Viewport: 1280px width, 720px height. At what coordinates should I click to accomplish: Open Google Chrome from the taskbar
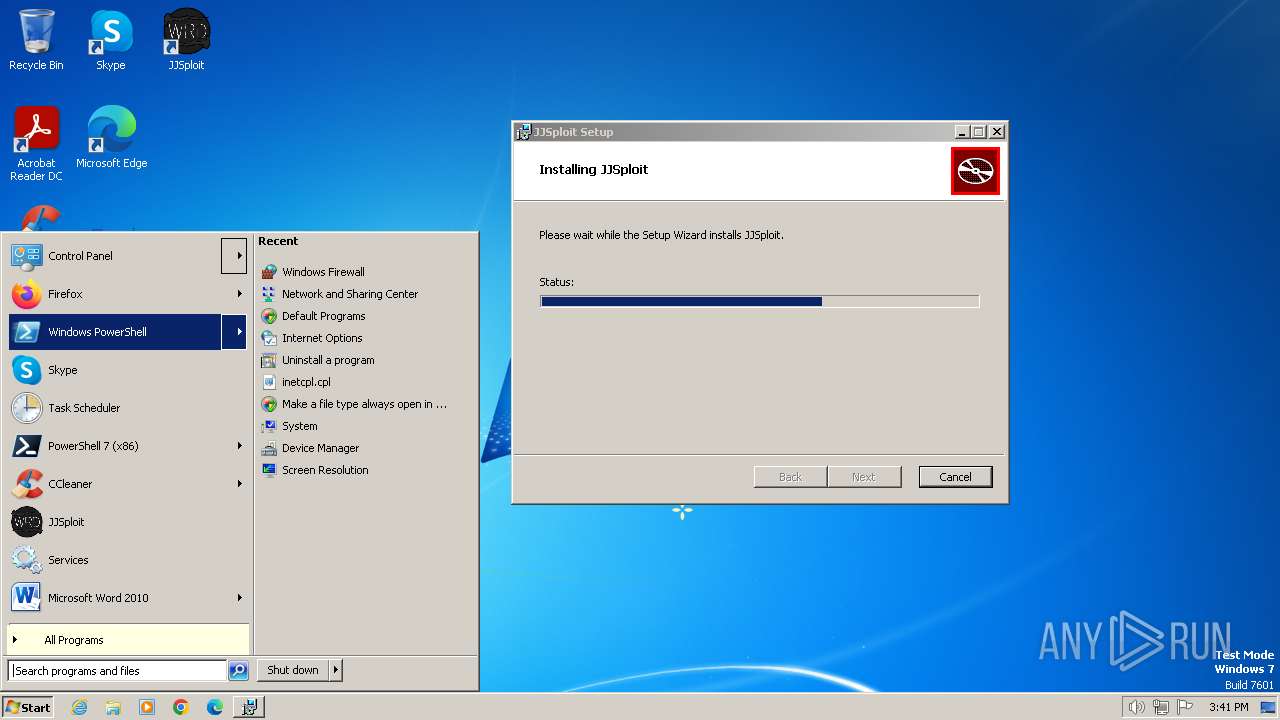(181, 707)
